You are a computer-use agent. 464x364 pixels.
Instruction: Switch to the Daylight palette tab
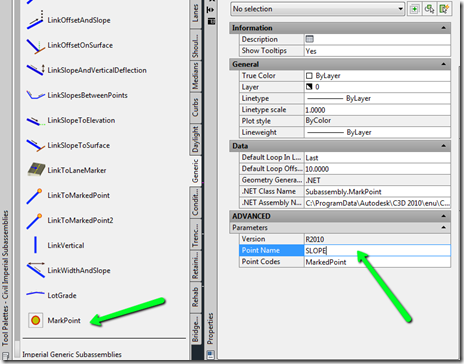195,139
